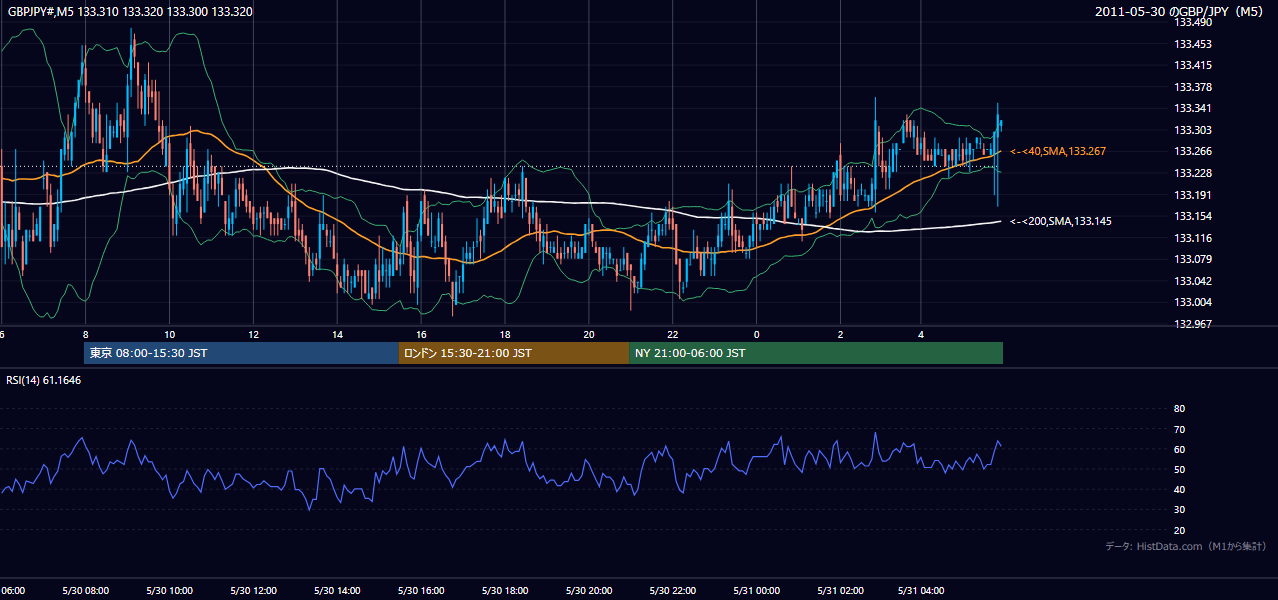
Task: Click price level 133.042 on the axis
Action: (1193, 281)
